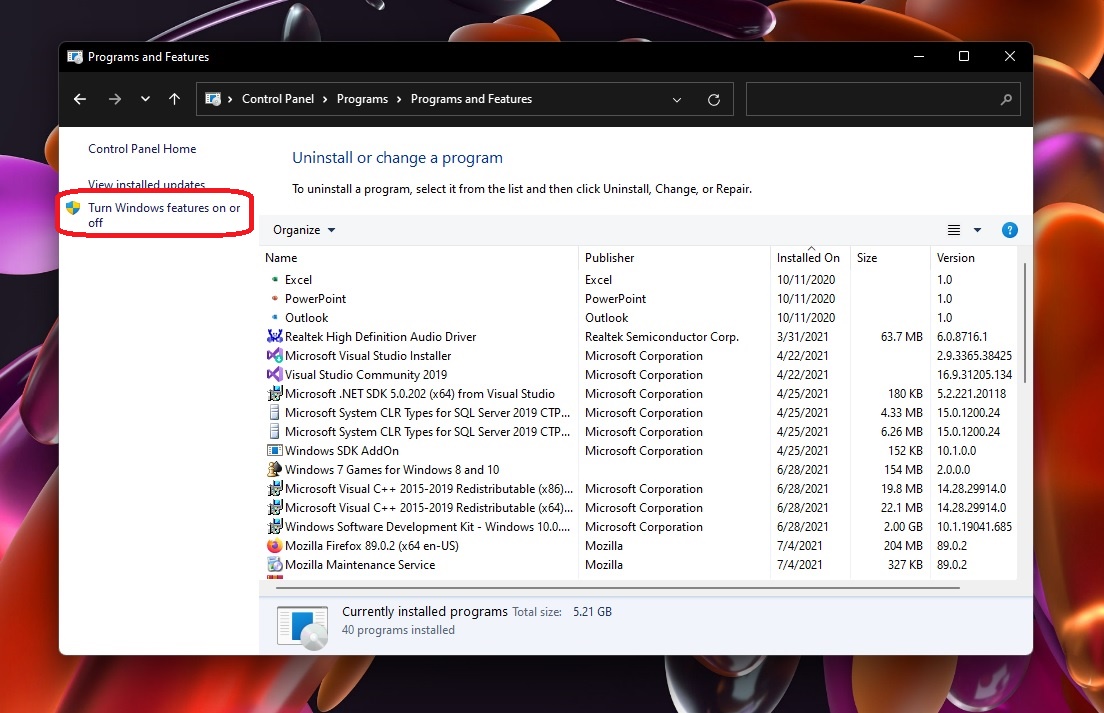Viewport: 1104px width, 713px height.
Task: Select Windows Software Development Kit icon
Action: (275, 526)
